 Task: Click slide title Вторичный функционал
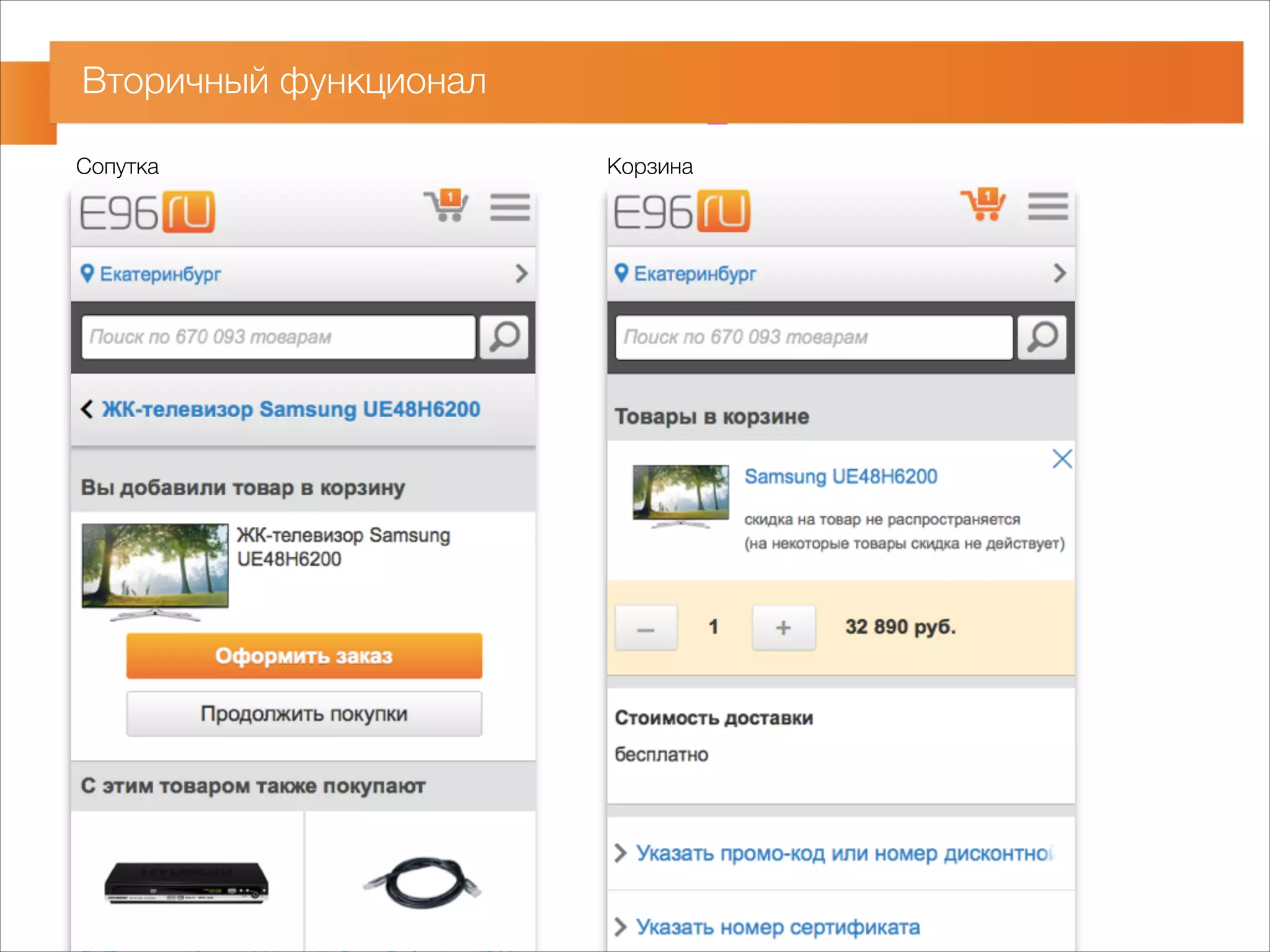(284, 81)
